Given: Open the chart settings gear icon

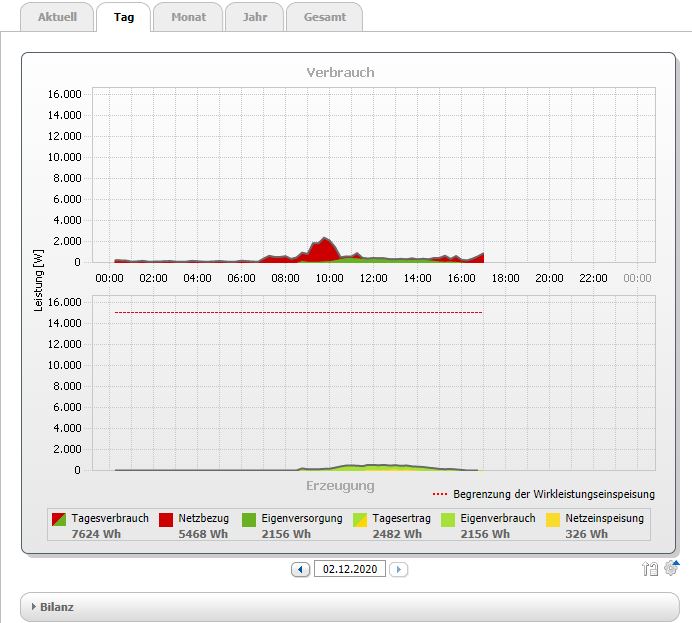Looking at the screenshot, I should [671, 568].
